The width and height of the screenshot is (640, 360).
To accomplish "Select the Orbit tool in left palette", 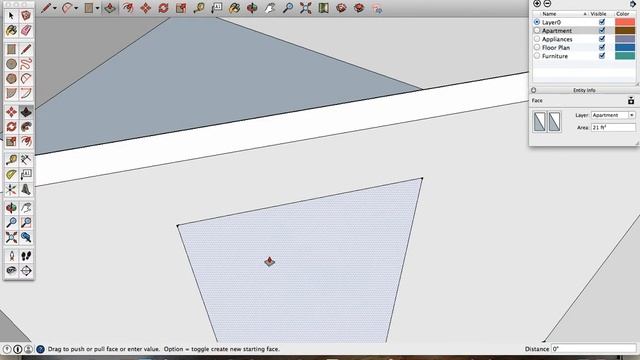I will [x=11, y=208].
